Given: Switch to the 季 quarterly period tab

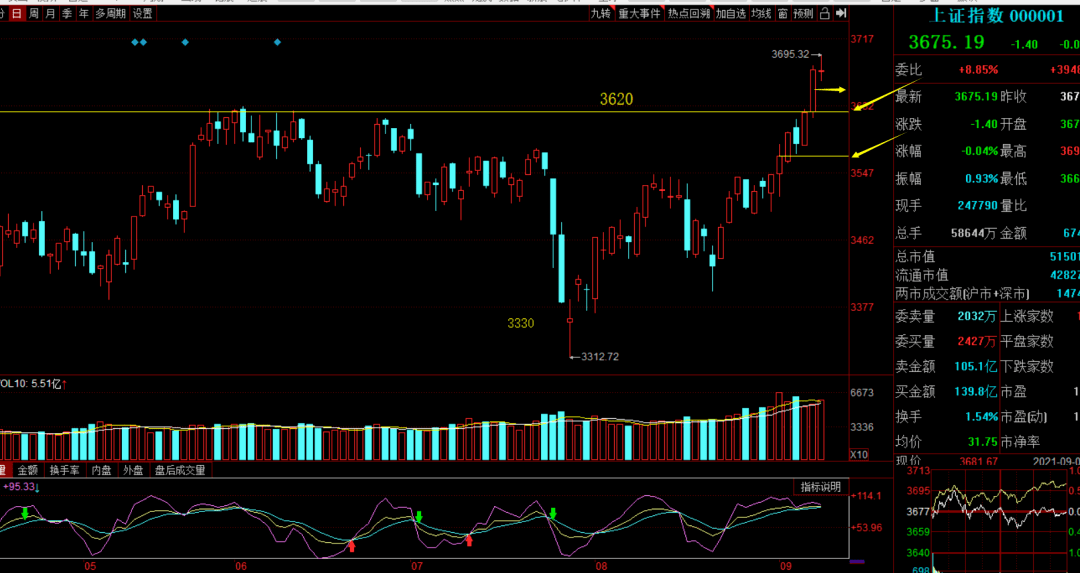Looking at the screenshot, I should [67, 14].
